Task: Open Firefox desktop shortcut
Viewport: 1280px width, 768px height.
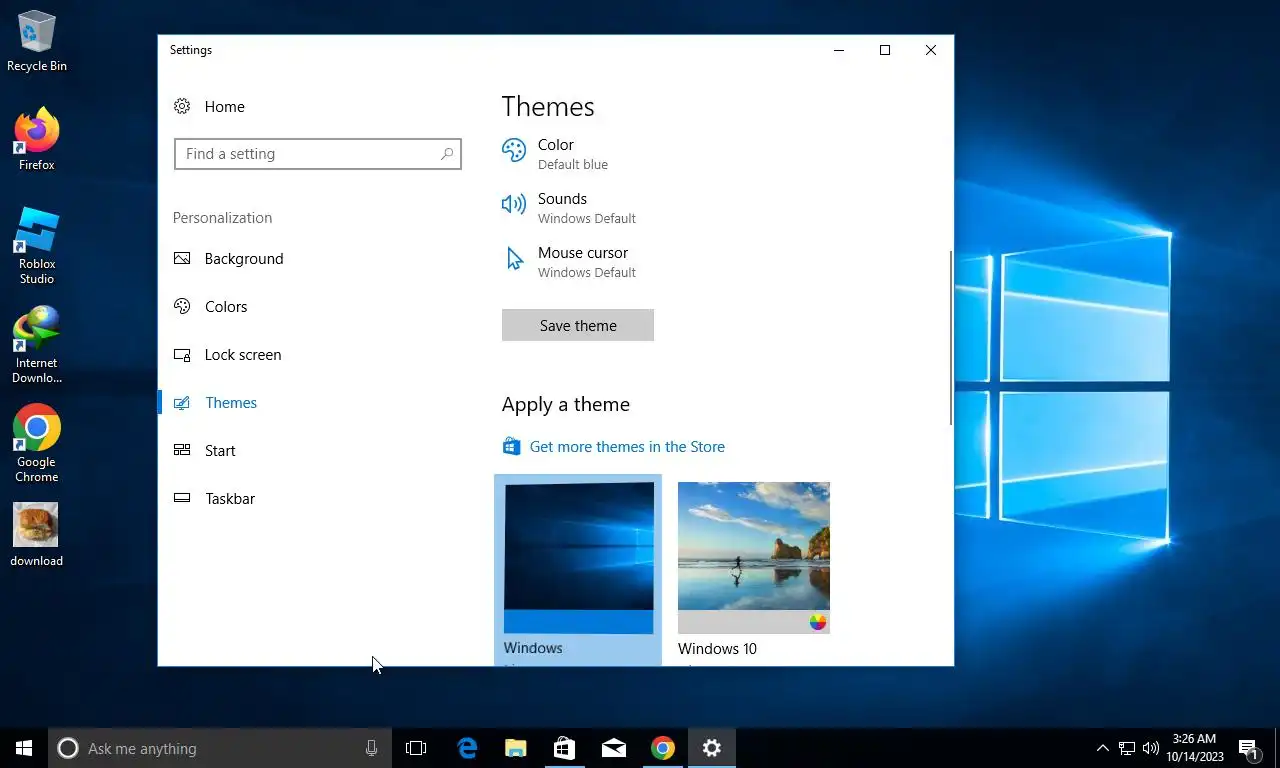Action: pyautogui.click(x=37, y=139)
